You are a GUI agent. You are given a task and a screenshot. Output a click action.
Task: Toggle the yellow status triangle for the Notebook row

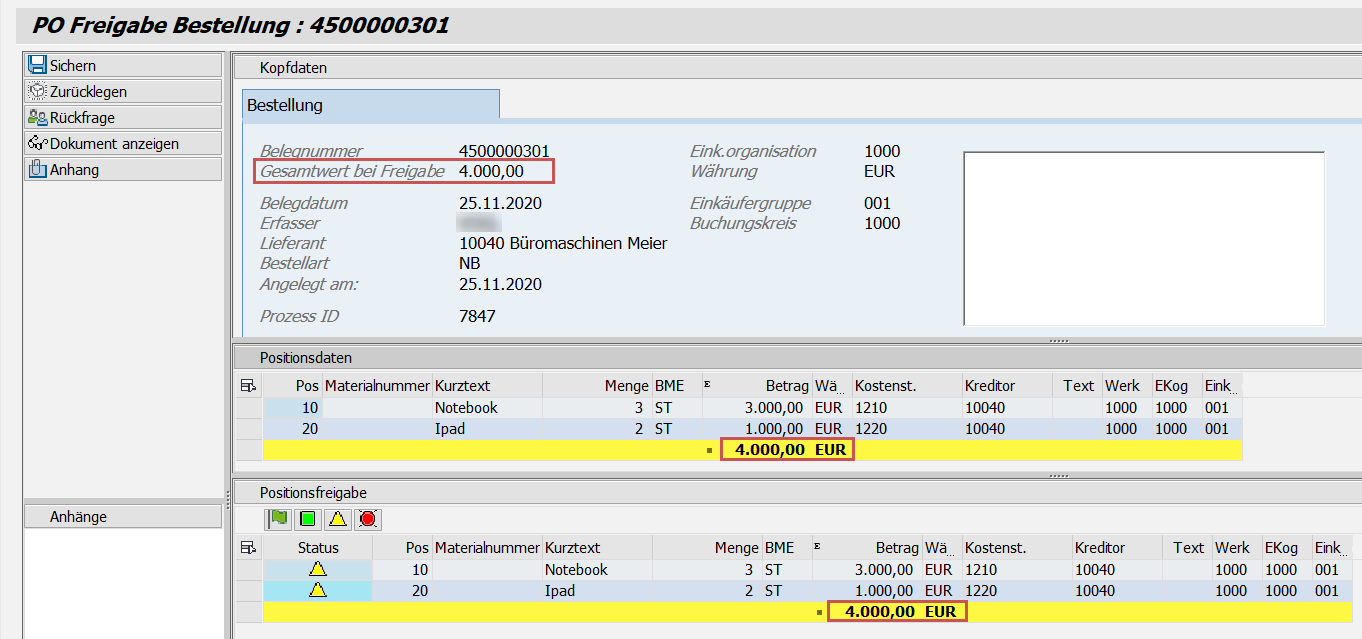[x=317, y=569]
